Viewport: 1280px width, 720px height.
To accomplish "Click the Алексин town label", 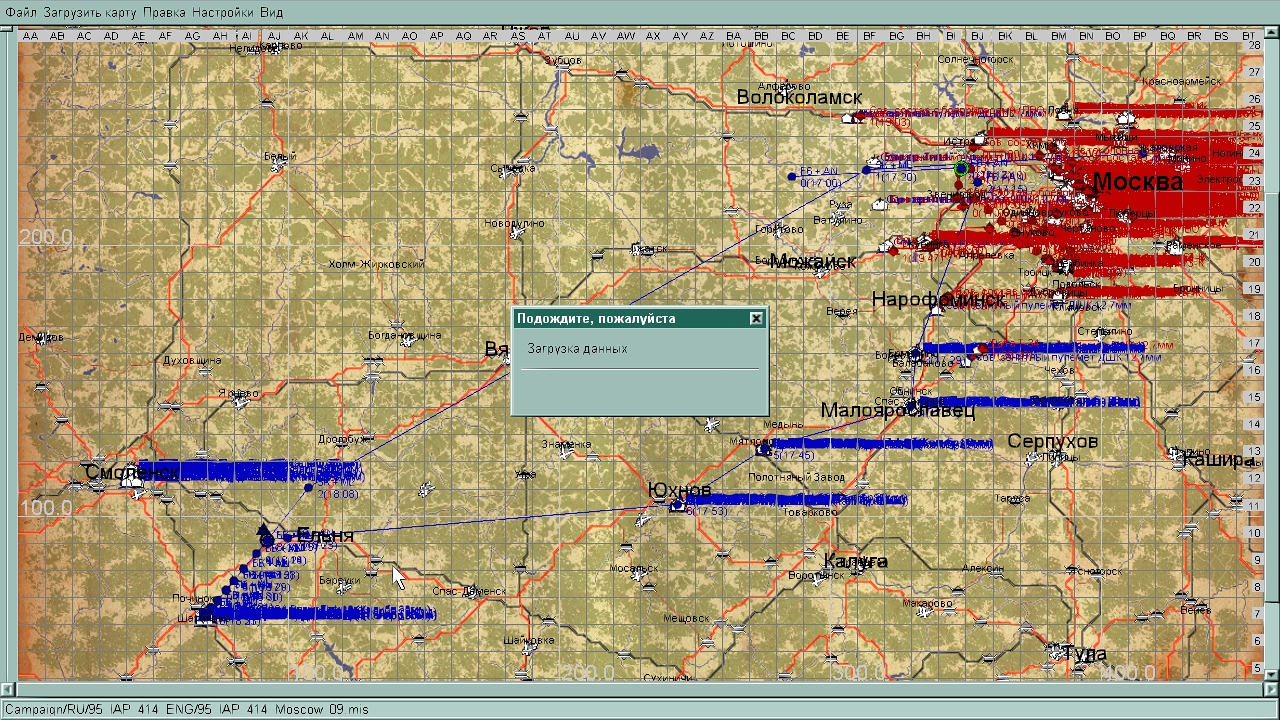I will (983, 568).
